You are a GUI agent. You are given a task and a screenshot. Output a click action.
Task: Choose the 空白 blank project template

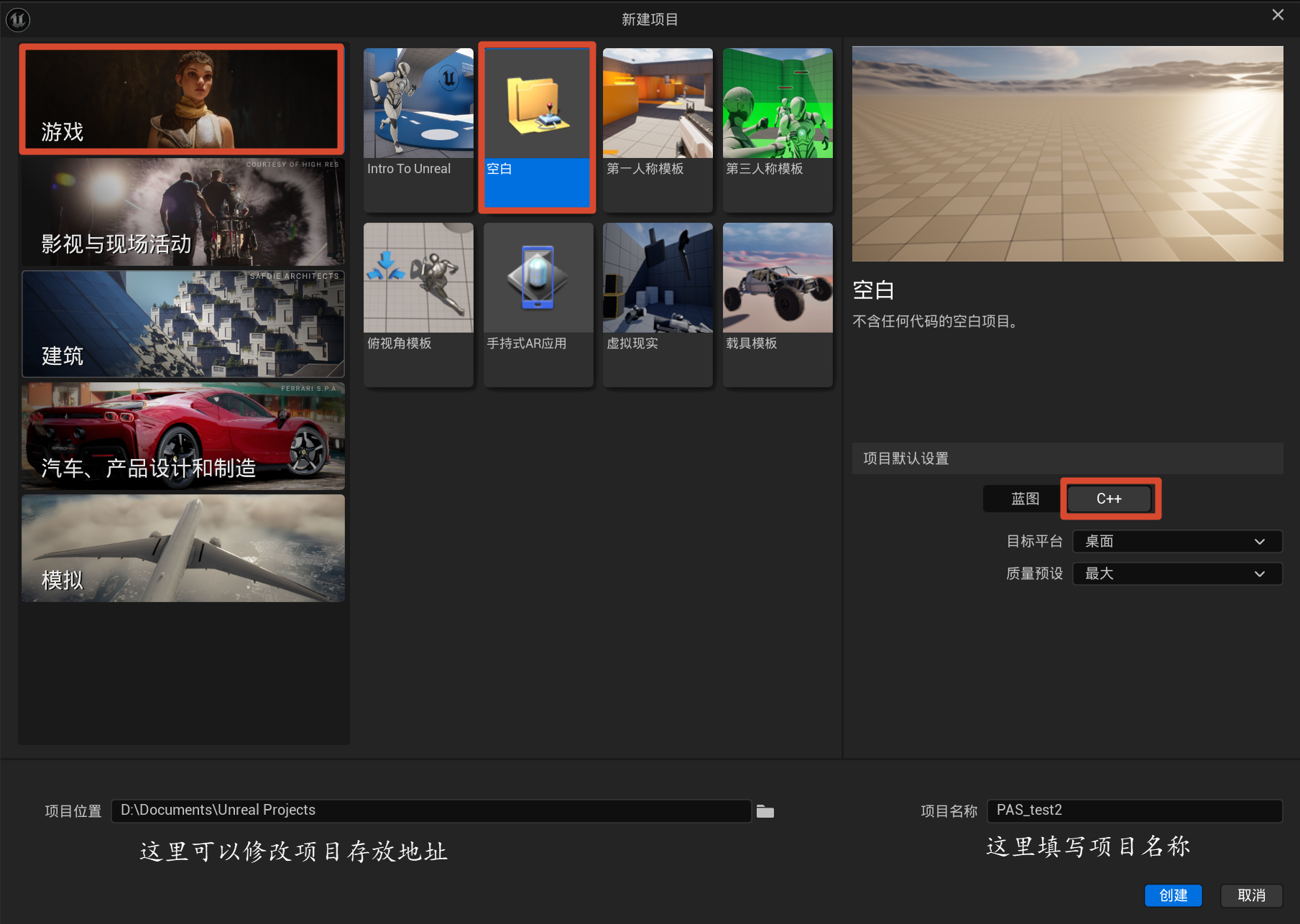pos(537,129)
